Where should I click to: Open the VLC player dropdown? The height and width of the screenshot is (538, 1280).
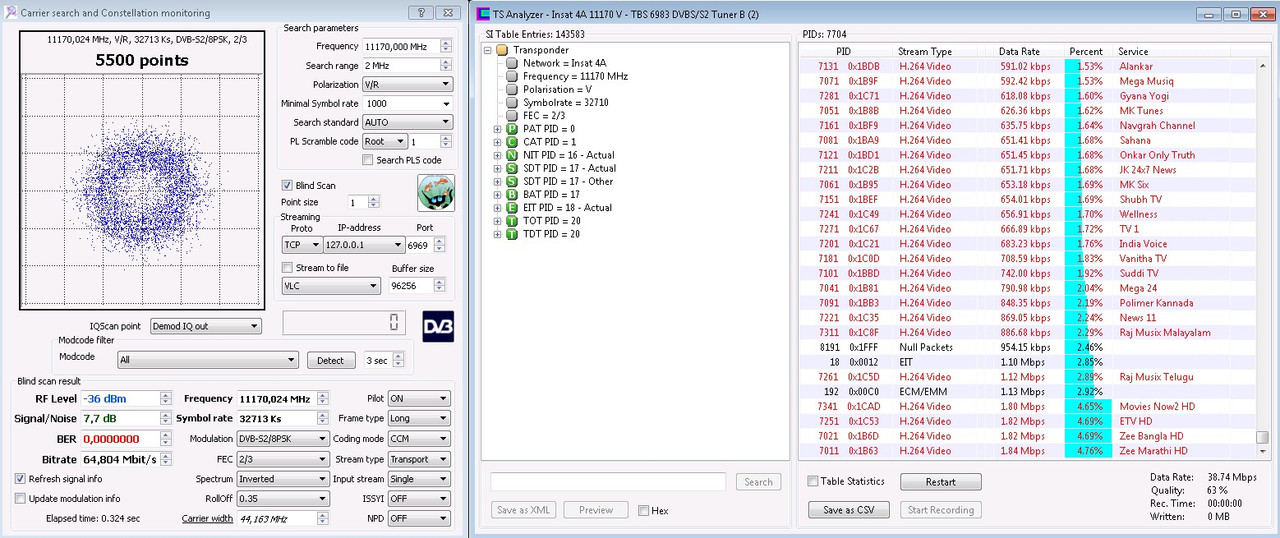(331, 286)
